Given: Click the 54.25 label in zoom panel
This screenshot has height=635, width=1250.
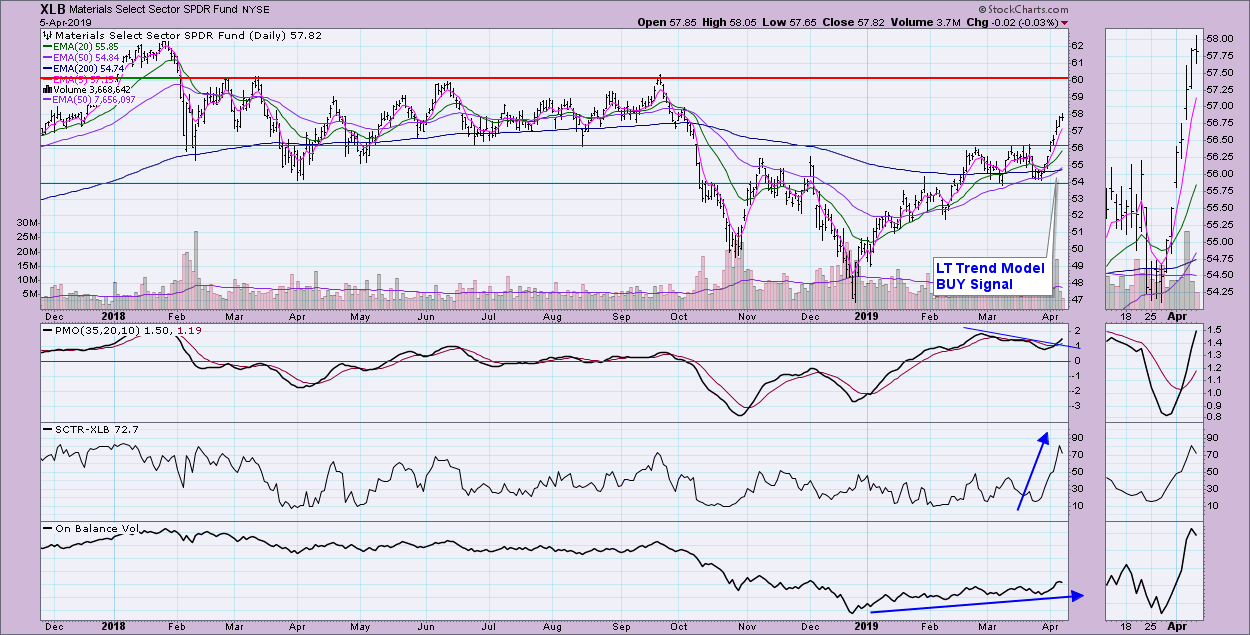Looking at the screenshot, I should 1219,292.
